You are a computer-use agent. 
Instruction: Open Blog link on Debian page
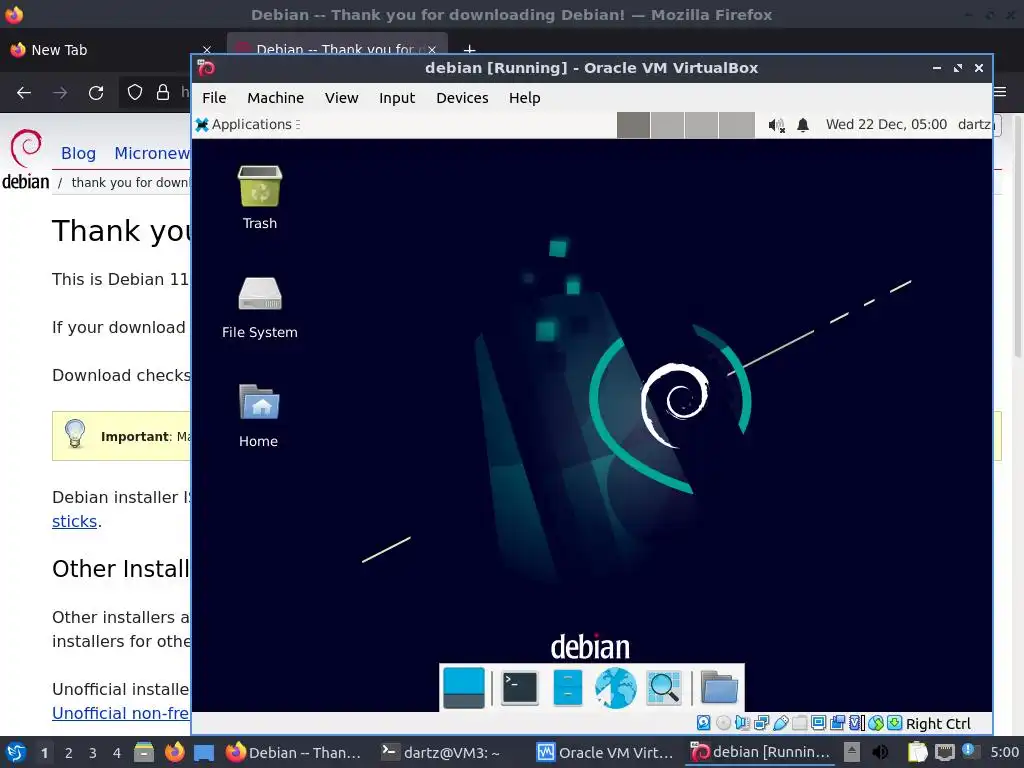pyautogui.click(x=78, y=153)
